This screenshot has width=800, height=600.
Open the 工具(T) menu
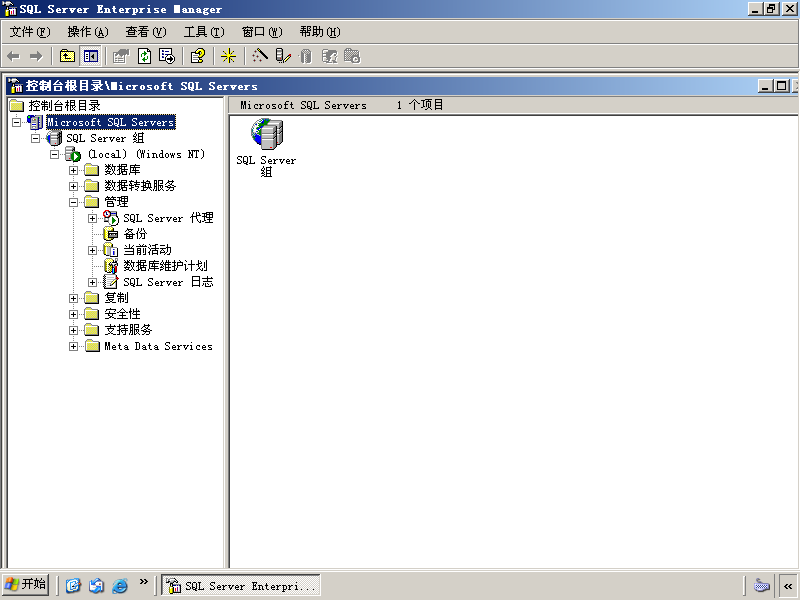204,32
